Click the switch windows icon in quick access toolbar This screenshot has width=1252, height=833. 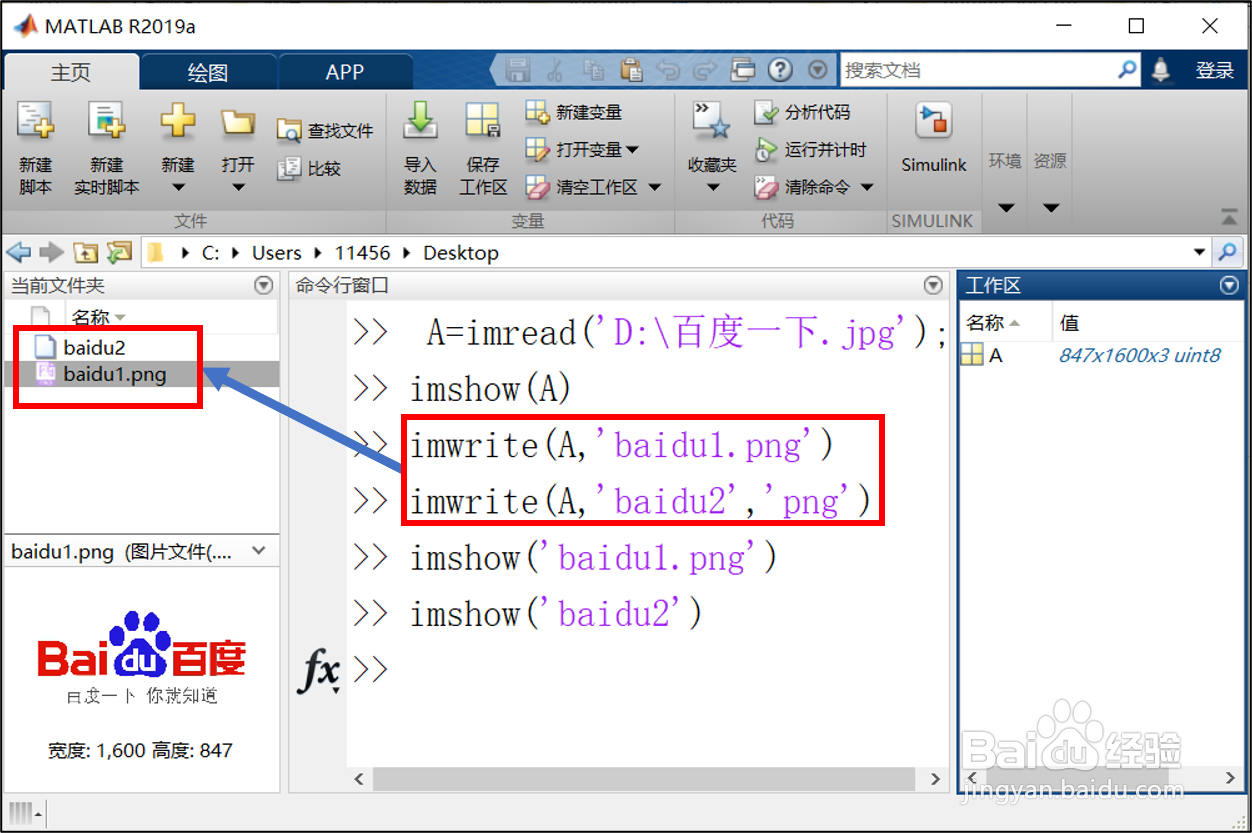tap(743, 70)
